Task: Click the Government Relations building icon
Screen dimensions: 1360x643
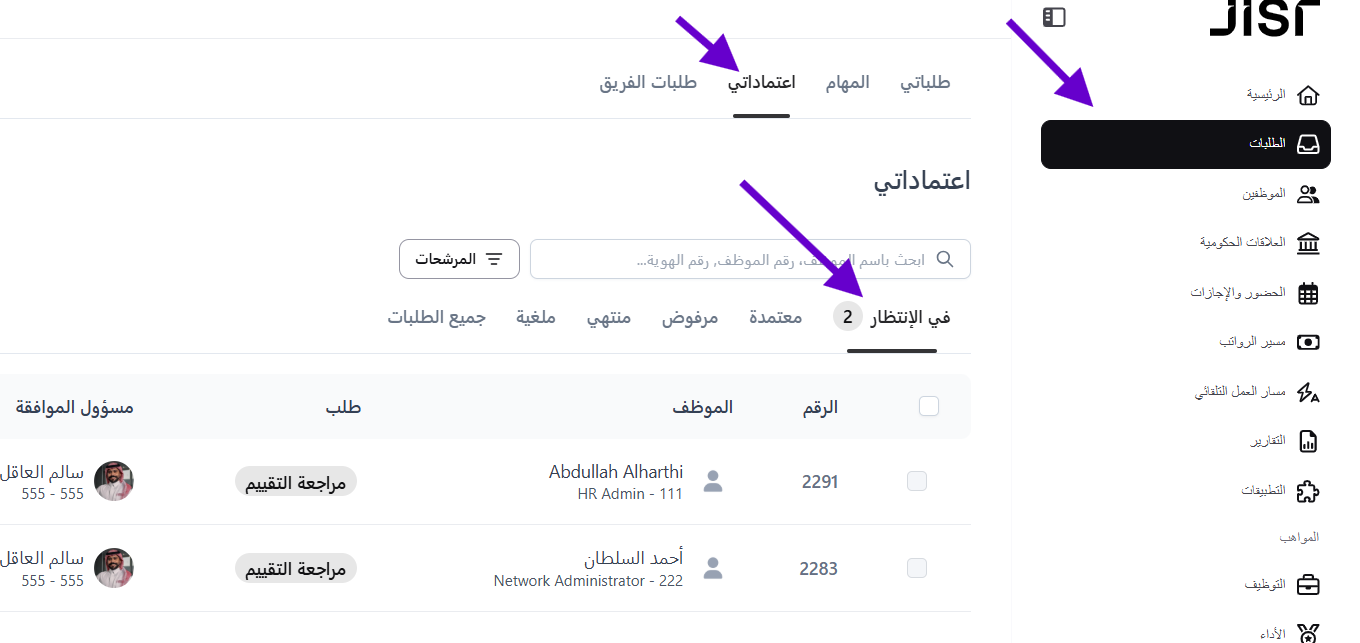Action: 1307,243
